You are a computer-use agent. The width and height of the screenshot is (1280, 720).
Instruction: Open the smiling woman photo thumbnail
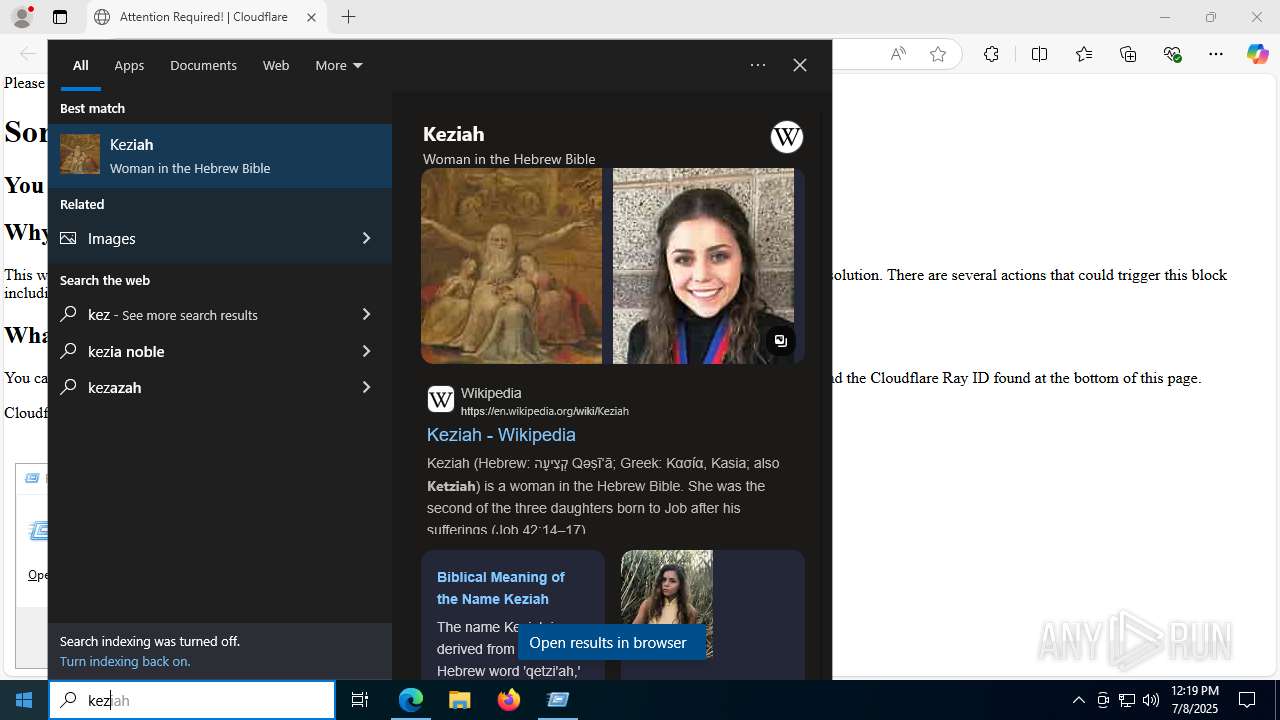(703, 266)
